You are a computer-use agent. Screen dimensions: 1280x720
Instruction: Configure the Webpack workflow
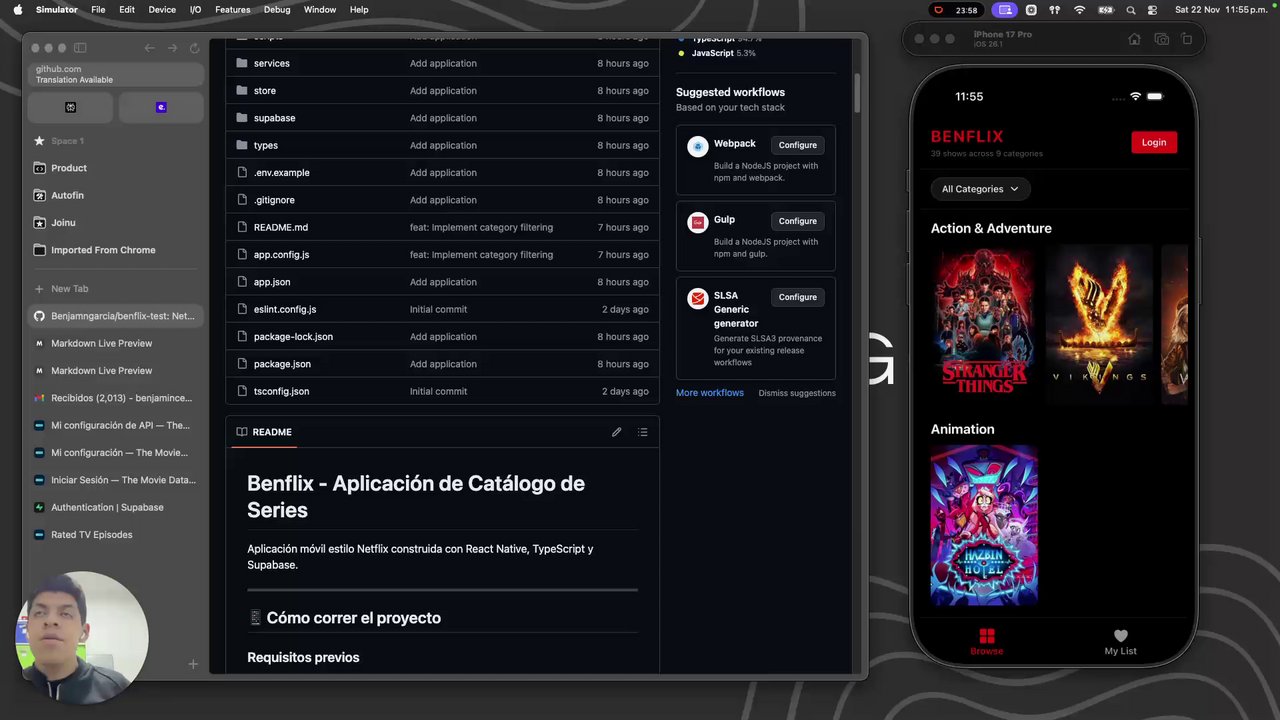[x=797, y=145]
